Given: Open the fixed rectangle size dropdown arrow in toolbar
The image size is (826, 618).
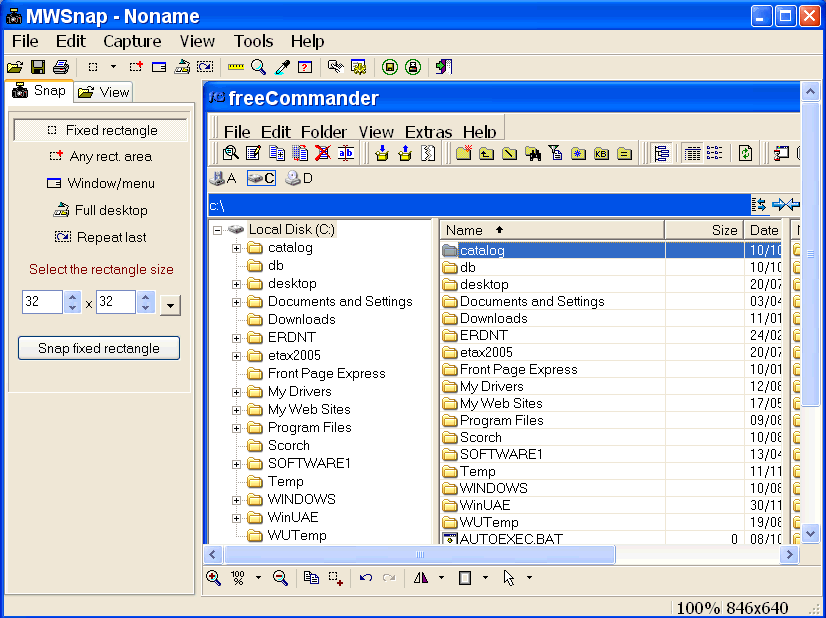Looking at the screenshot, I should pos(113,67).
